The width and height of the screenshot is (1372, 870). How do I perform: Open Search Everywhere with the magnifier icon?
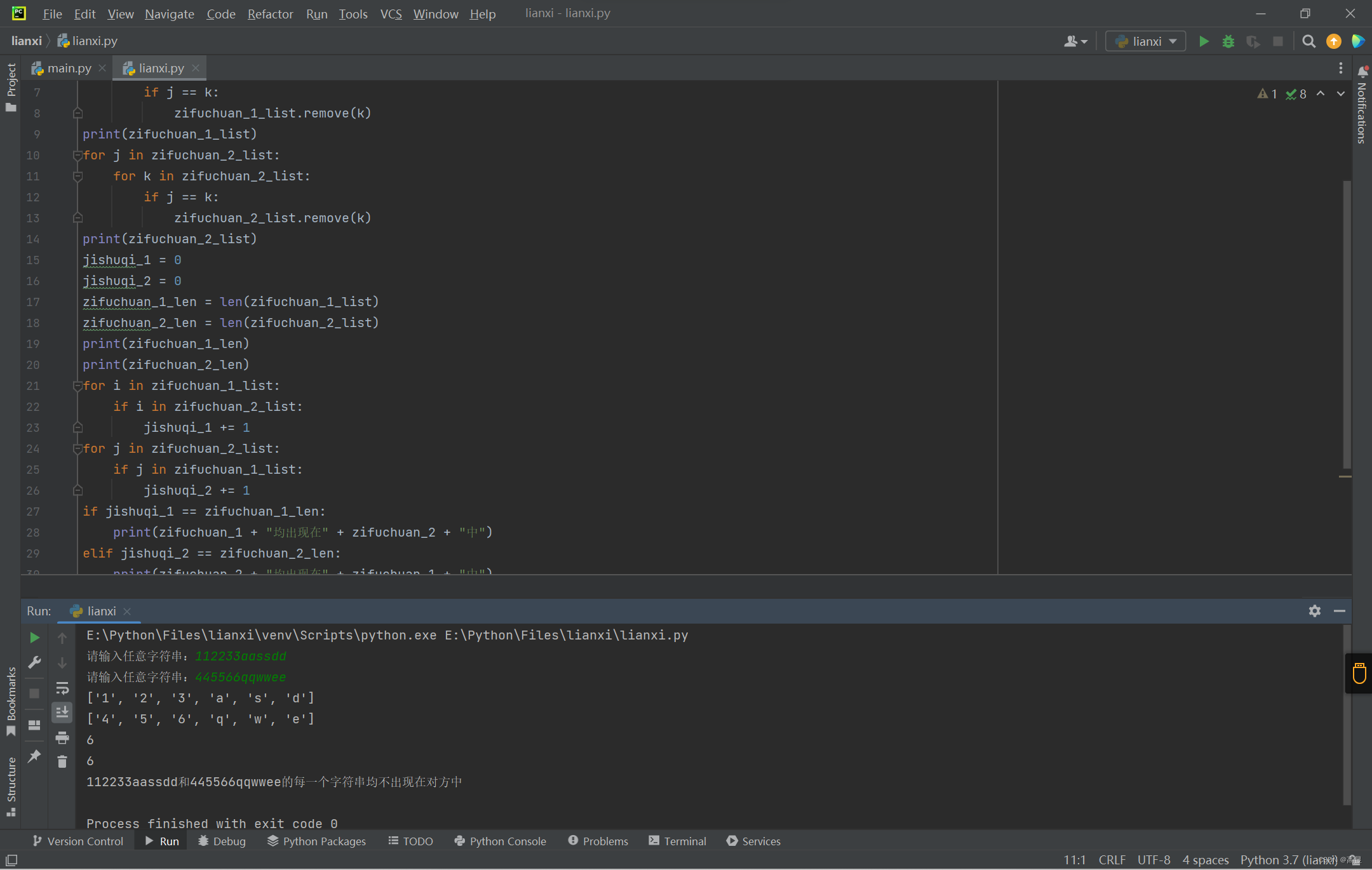(1308, 41)
